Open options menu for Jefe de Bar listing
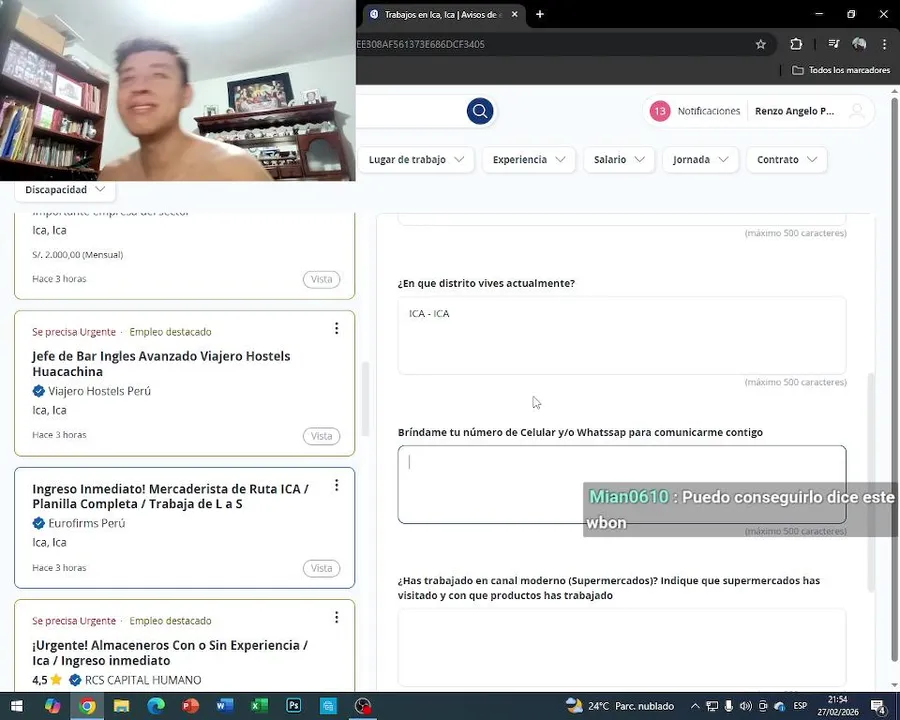The height and width of the screenshot is (720, 900). click(336, 328)
